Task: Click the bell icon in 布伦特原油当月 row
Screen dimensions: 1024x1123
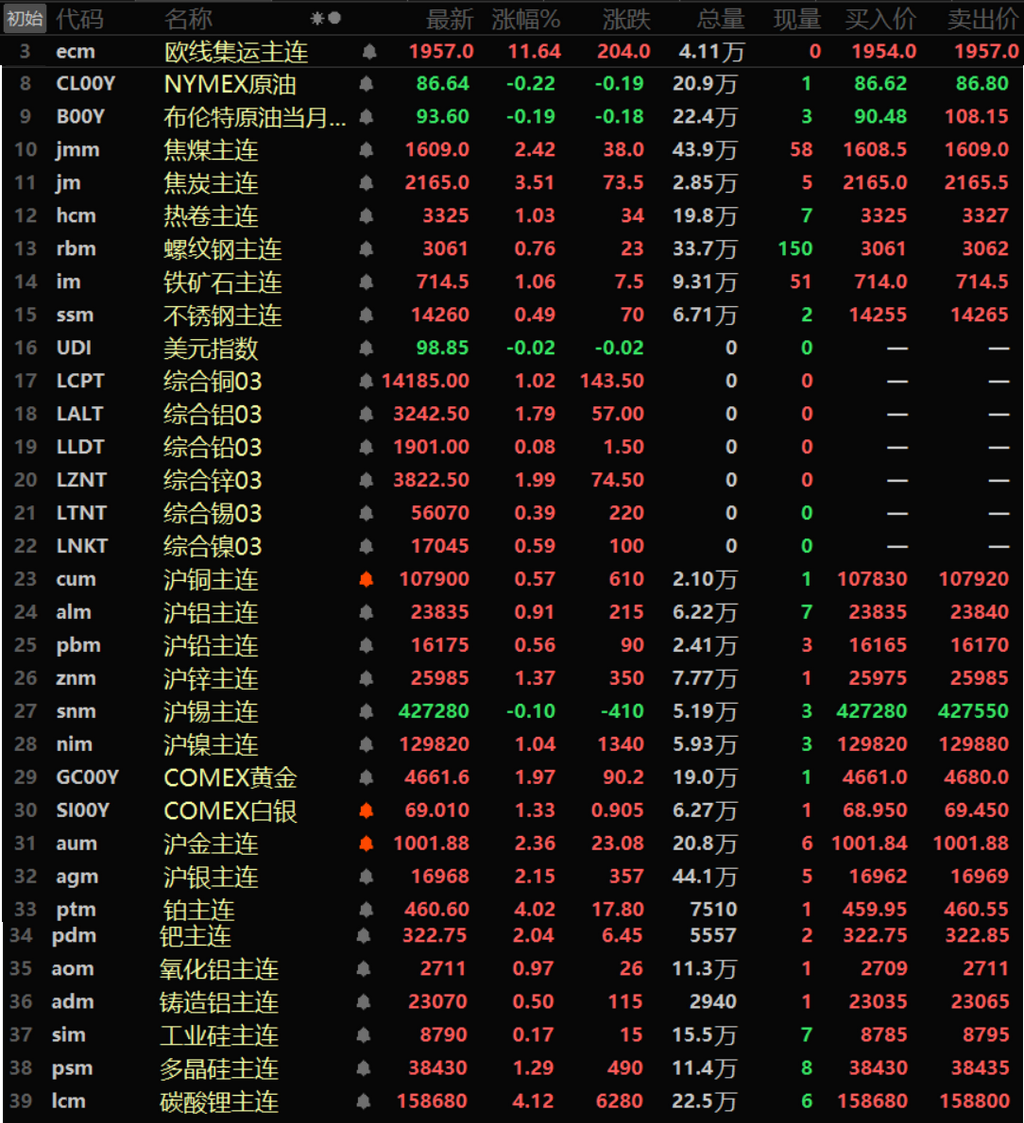Action: click(366, 117)
